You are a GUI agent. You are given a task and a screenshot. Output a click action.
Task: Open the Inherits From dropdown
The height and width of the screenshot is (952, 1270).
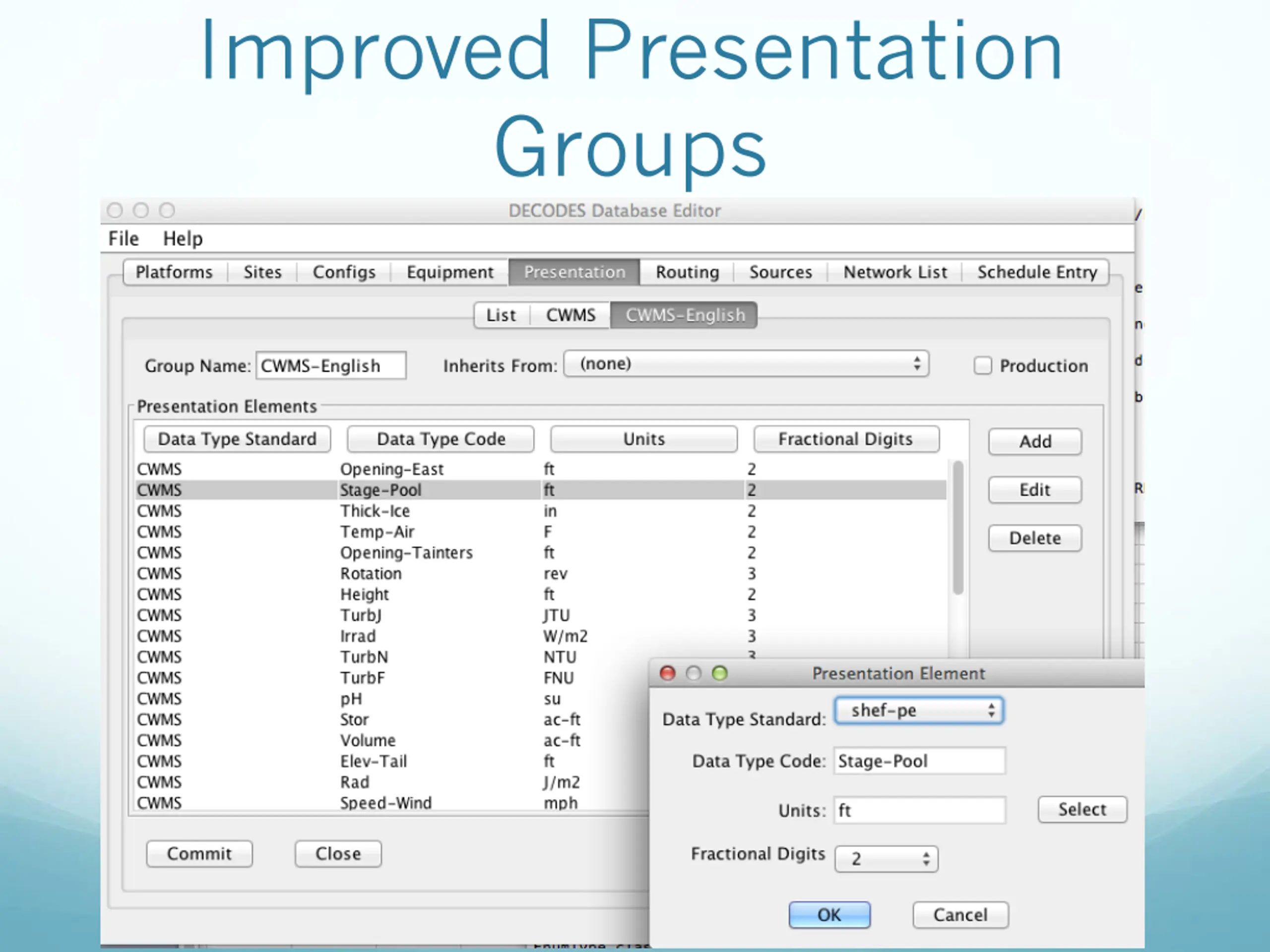point(747,364)
